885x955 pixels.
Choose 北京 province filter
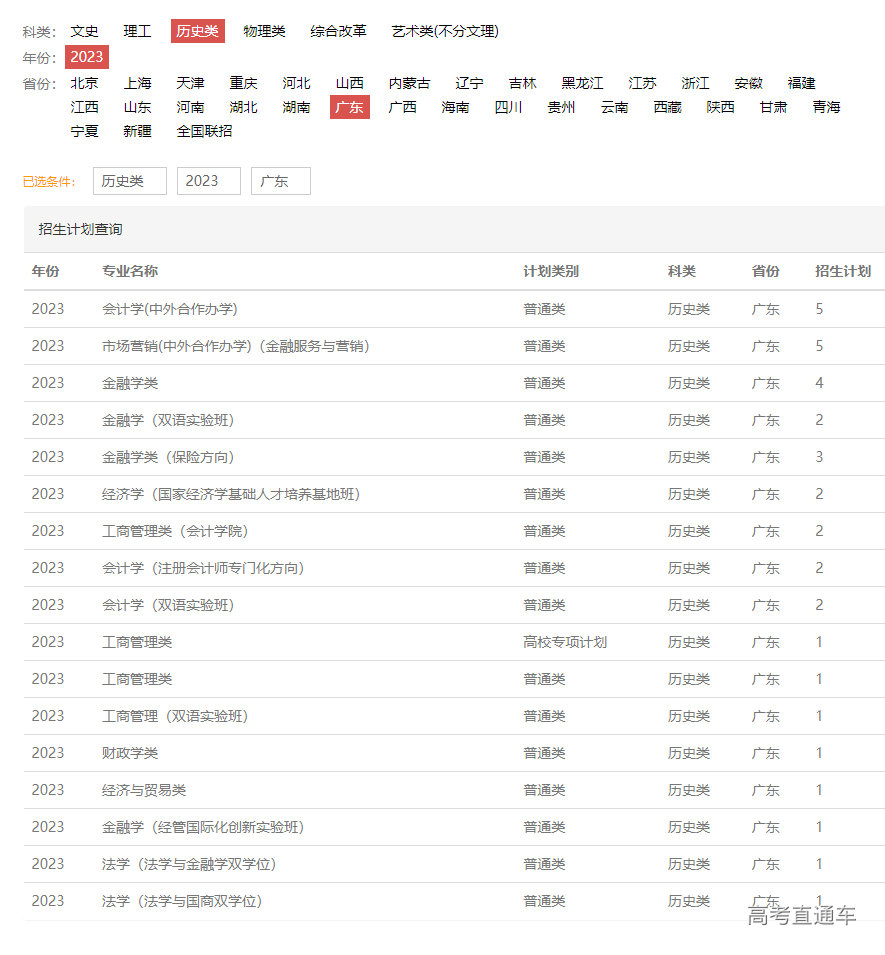click(x=84, y=83)
